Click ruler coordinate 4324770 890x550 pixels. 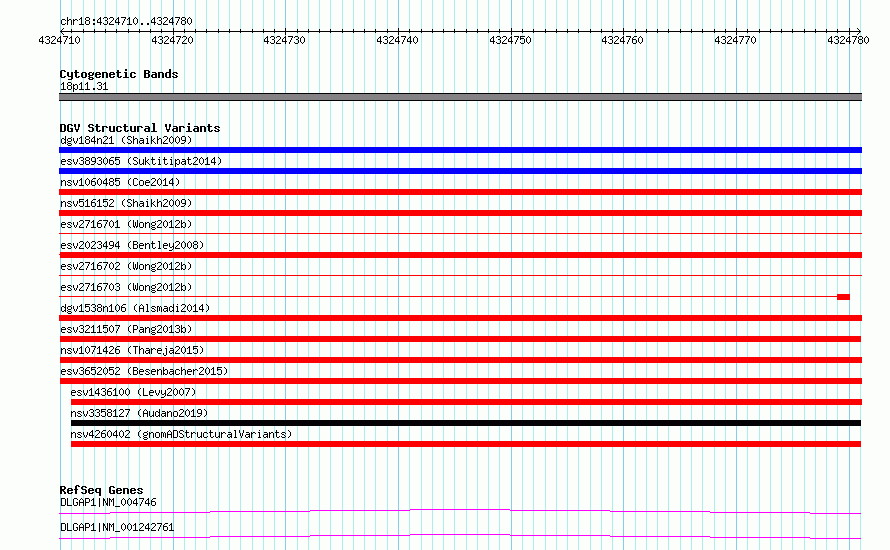[x=736, y=40]
